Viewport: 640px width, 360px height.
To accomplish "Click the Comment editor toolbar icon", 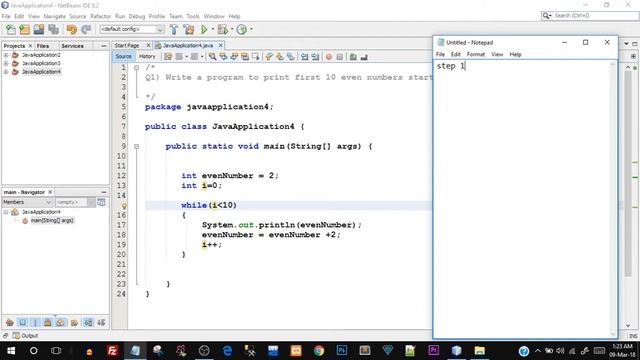I will tap(353, 57).
